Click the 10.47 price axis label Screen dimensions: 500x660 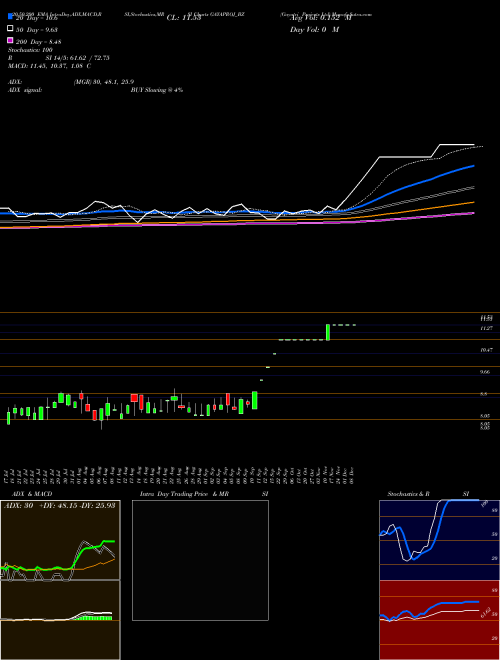click(x=487, y=350)
